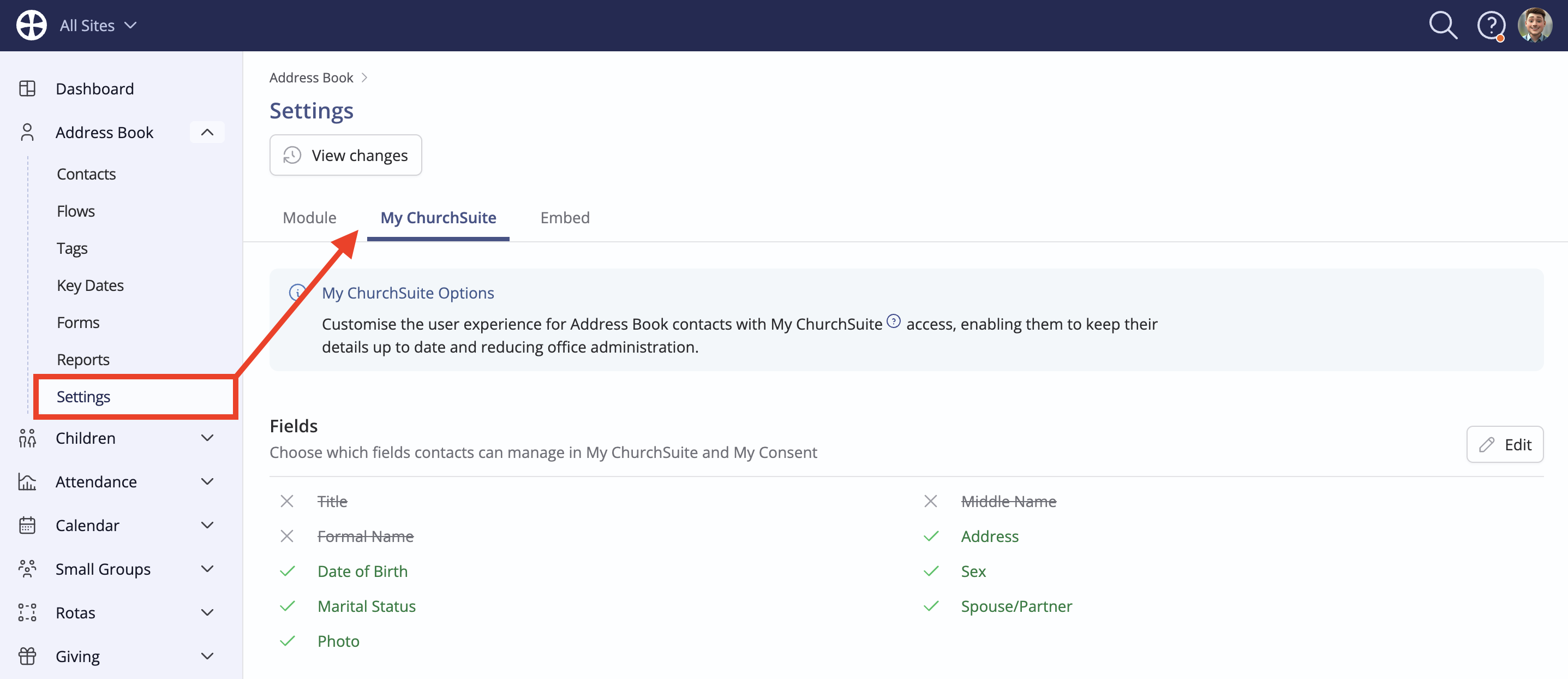Screen dimensions: 1568x679
Task: Click the struck-through Middle Name label
Action: click(1009, 501)
